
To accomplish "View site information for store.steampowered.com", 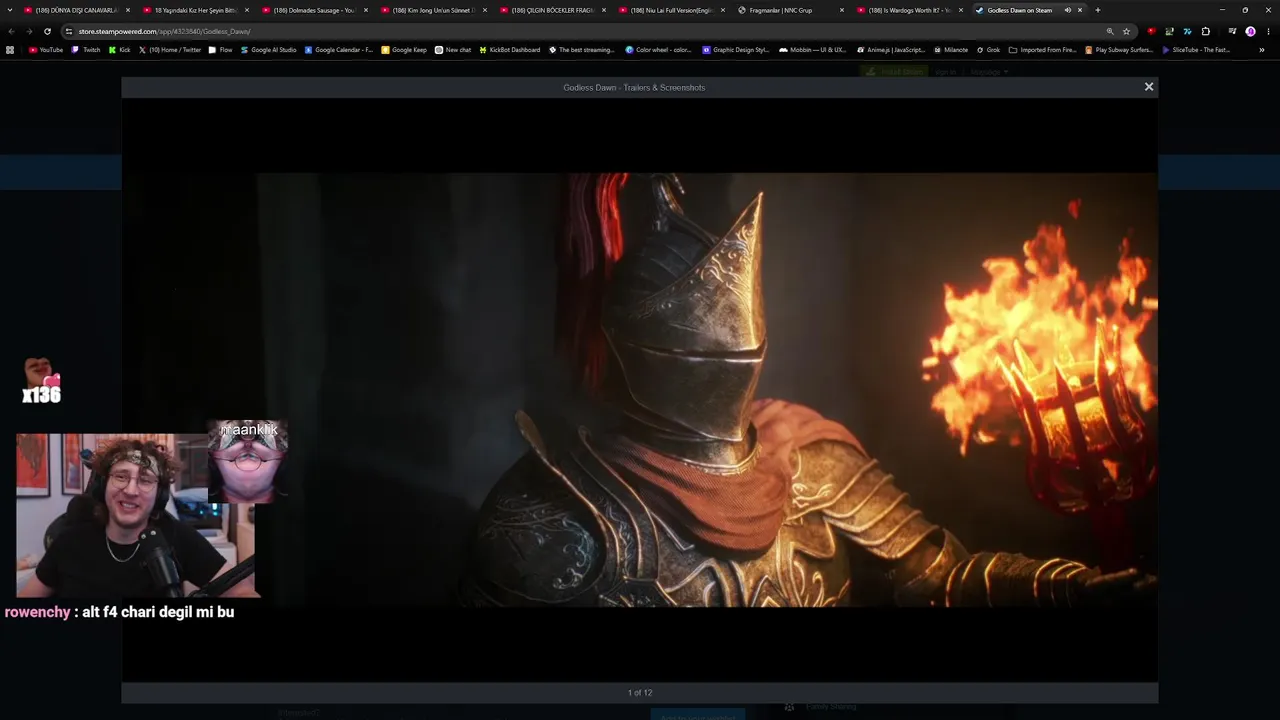I will [x=69, y=31].
